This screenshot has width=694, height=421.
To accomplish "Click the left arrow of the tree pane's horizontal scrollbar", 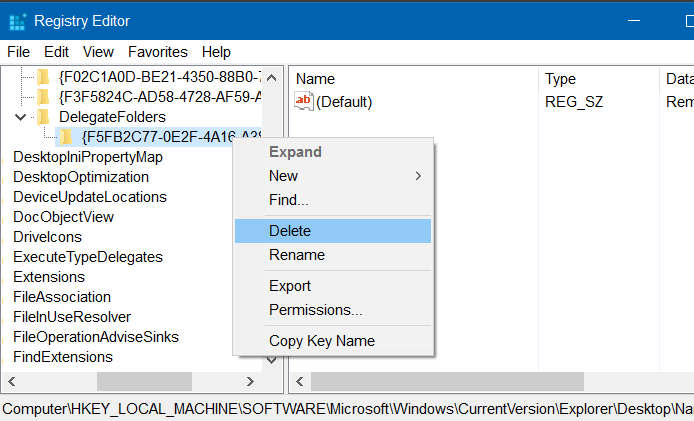I will pos(11,381).
